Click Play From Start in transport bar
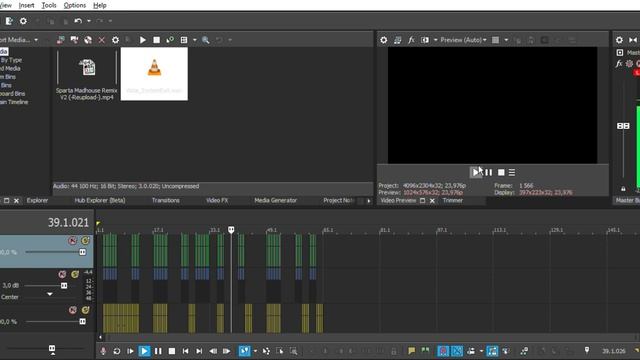The image size is (640, 360). click(x=130, y=351)
